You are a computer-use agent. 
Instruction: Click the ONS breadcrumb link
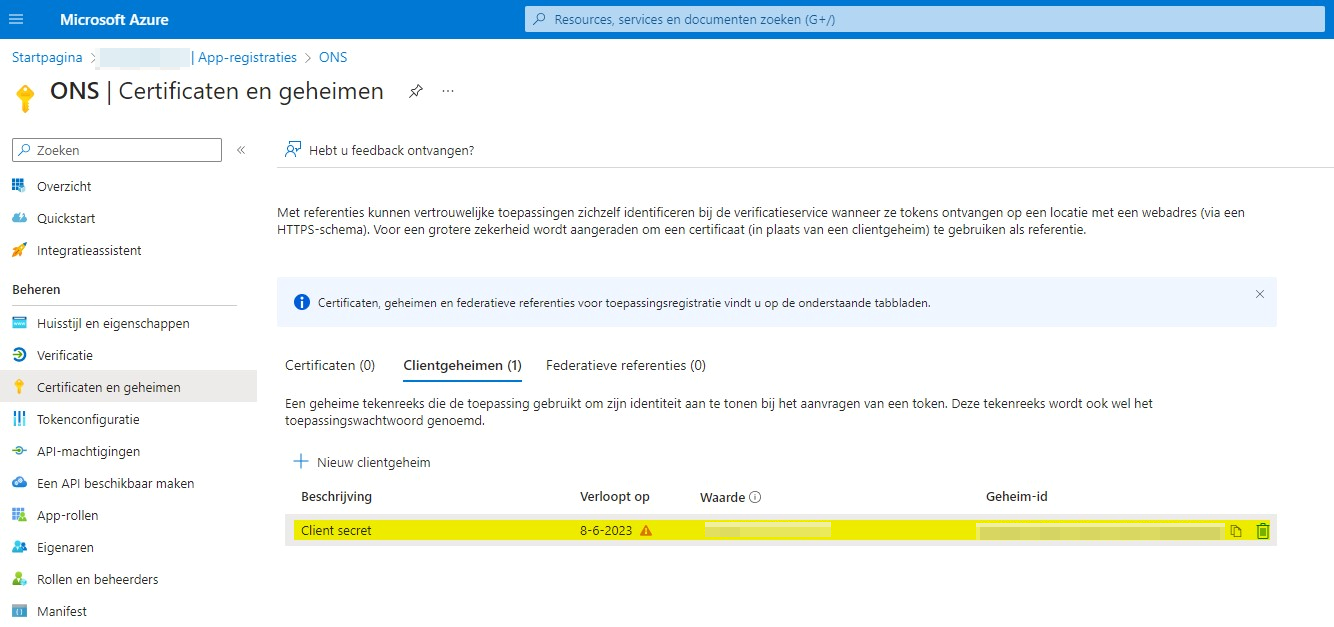333,57
